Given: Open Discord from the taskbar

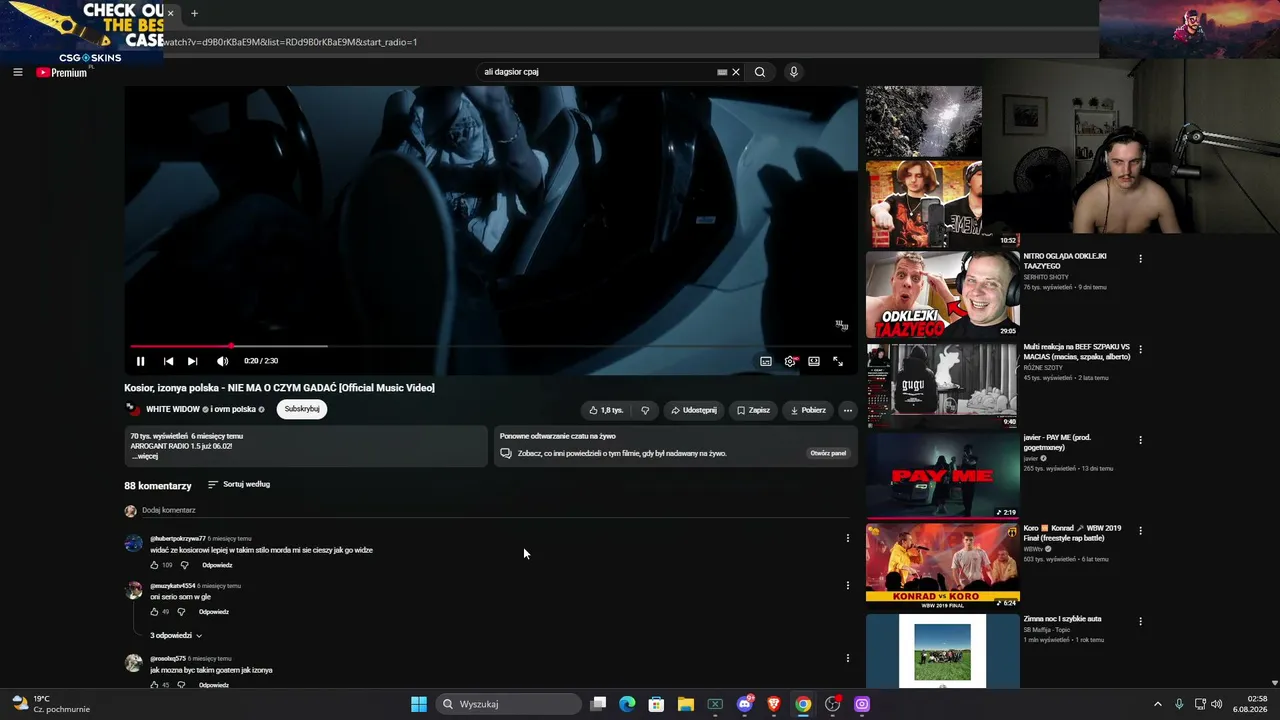Looking at the screenshot, I should tap(745, 704).
